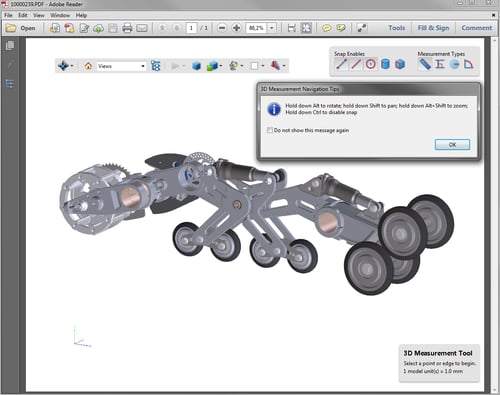500x395 pixels.
Task: Check Do not show this message again
Action: [x=270, y=130]
